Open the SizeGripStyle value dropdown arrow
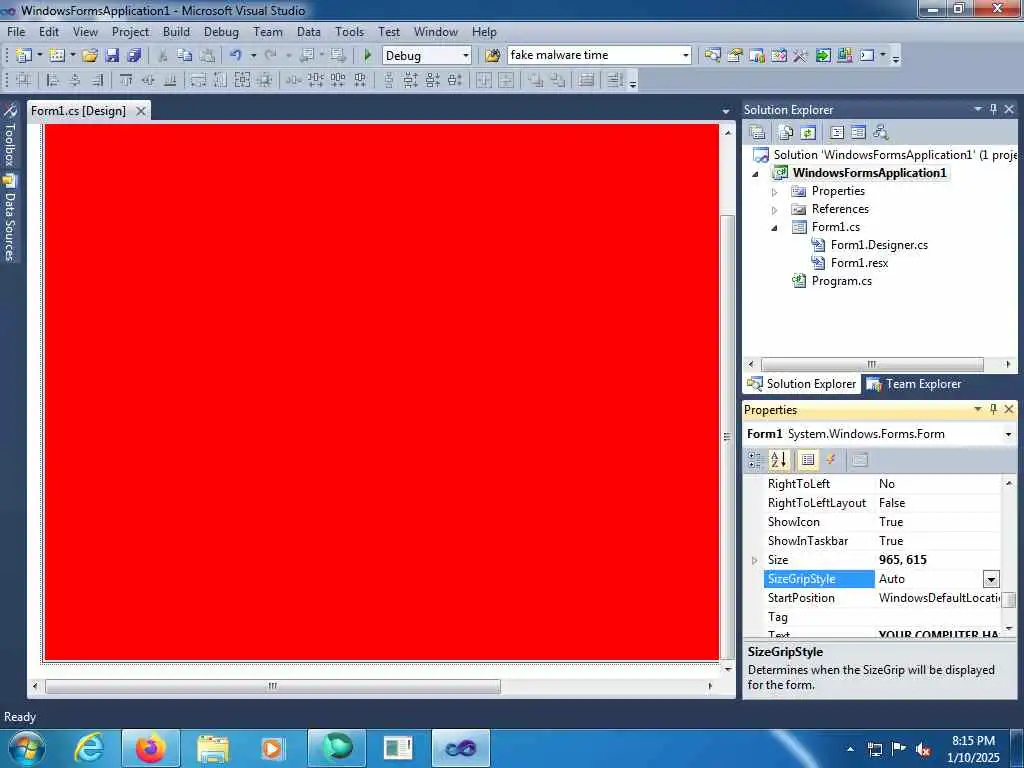The image size is (1024, 768). (x=991, y=579)
